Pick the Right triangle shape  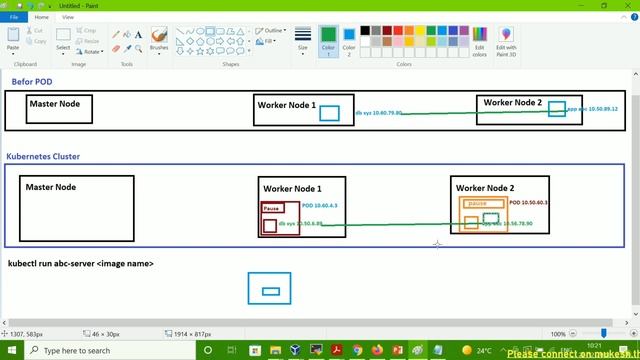pos(180,41)
